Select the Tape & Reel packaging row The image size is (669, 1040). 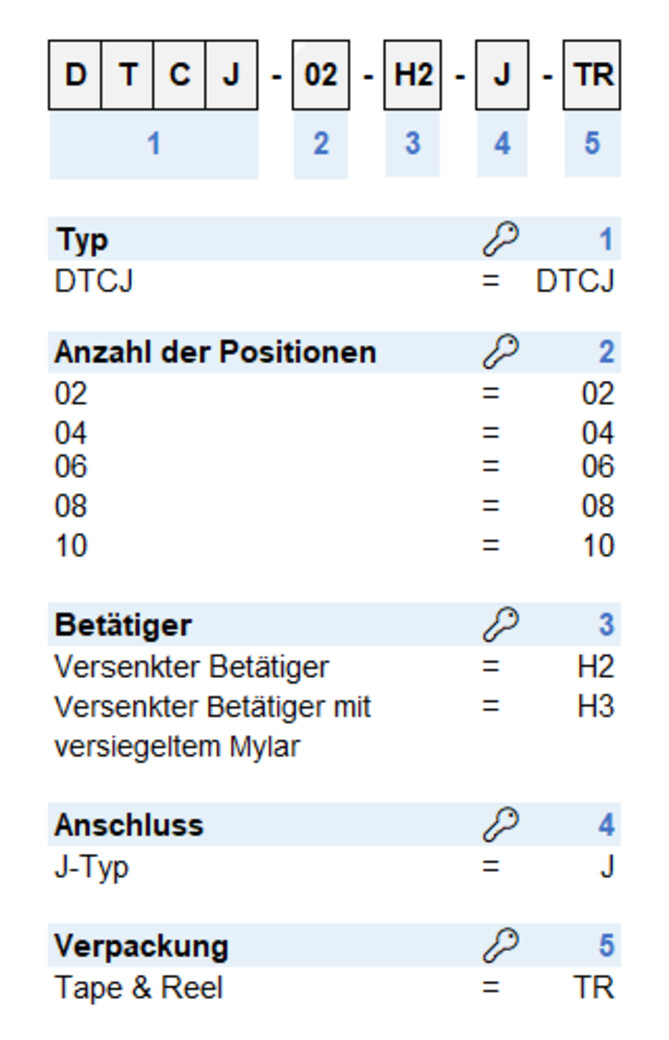pyautogui.click(x=334, y=988)
